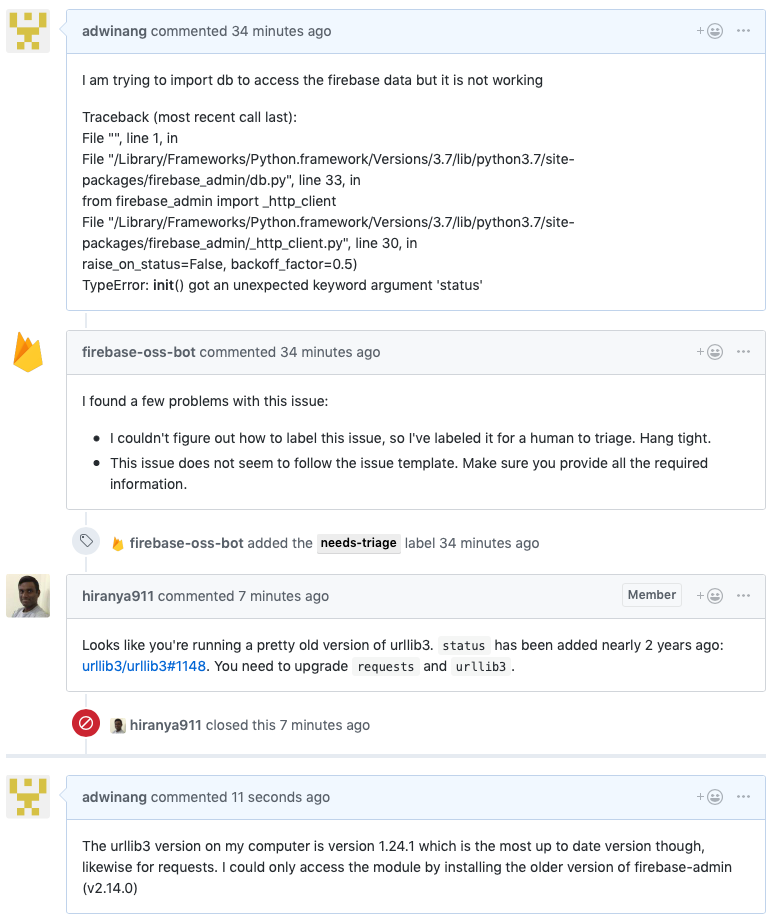Screen dimensions: 770x916
Task: Add reaction to adwinang's latest comment
Action: click(x=710, y=797)
